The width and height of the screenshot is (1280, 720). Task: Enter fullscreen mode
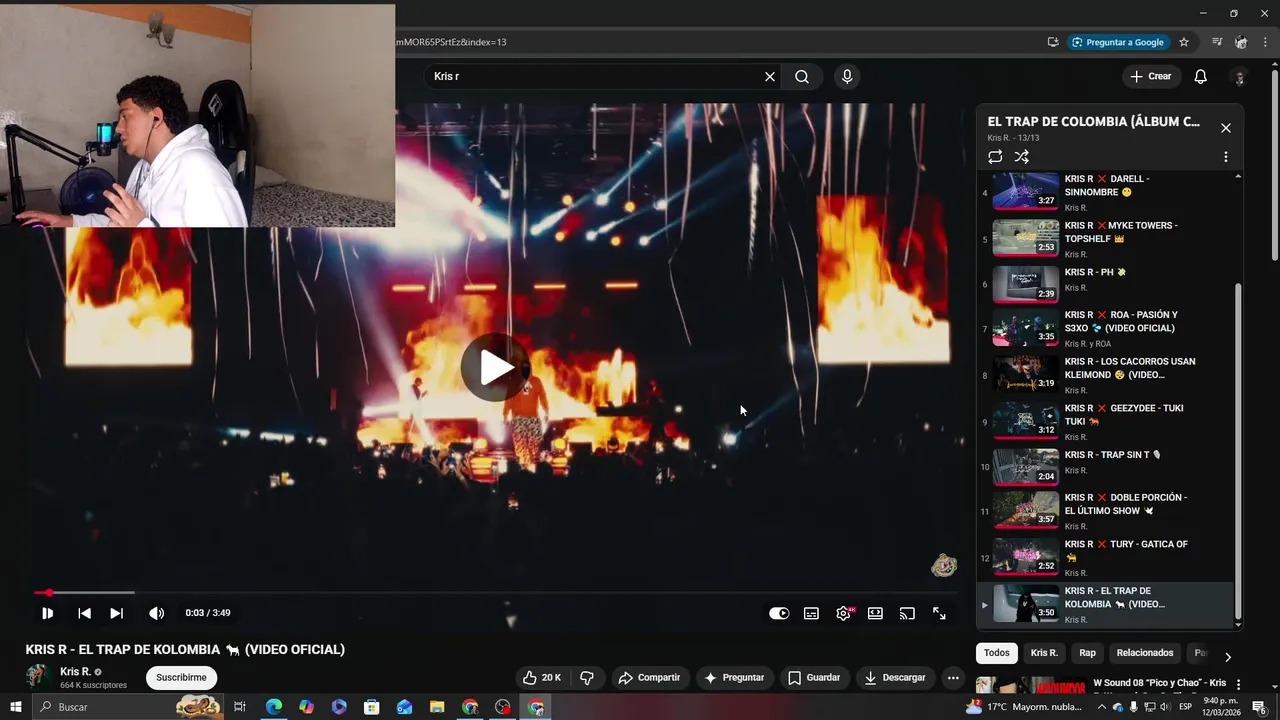(x=939, y=613)
